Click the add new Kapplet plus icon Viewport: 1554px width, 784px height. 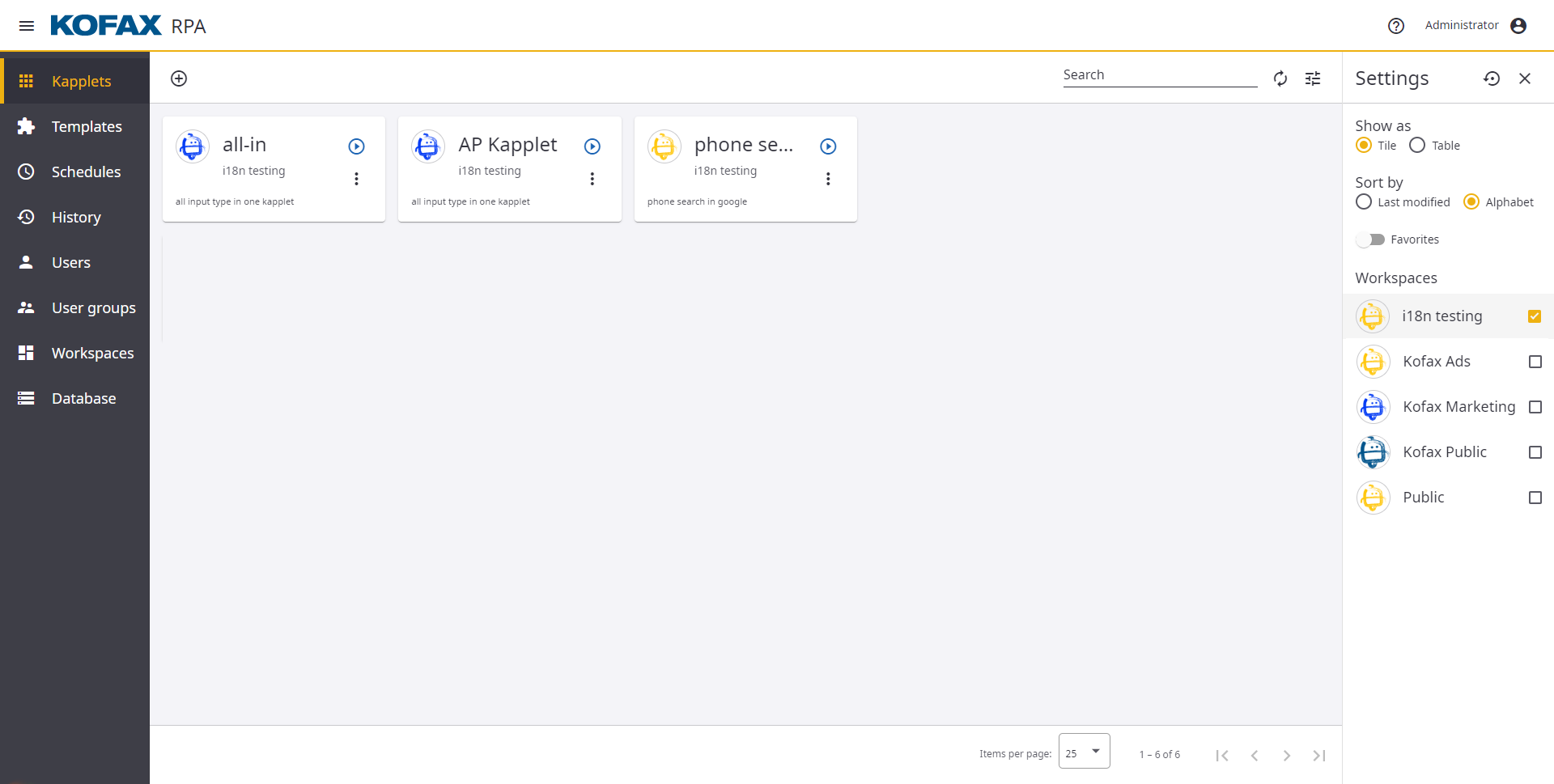[179, 78]
